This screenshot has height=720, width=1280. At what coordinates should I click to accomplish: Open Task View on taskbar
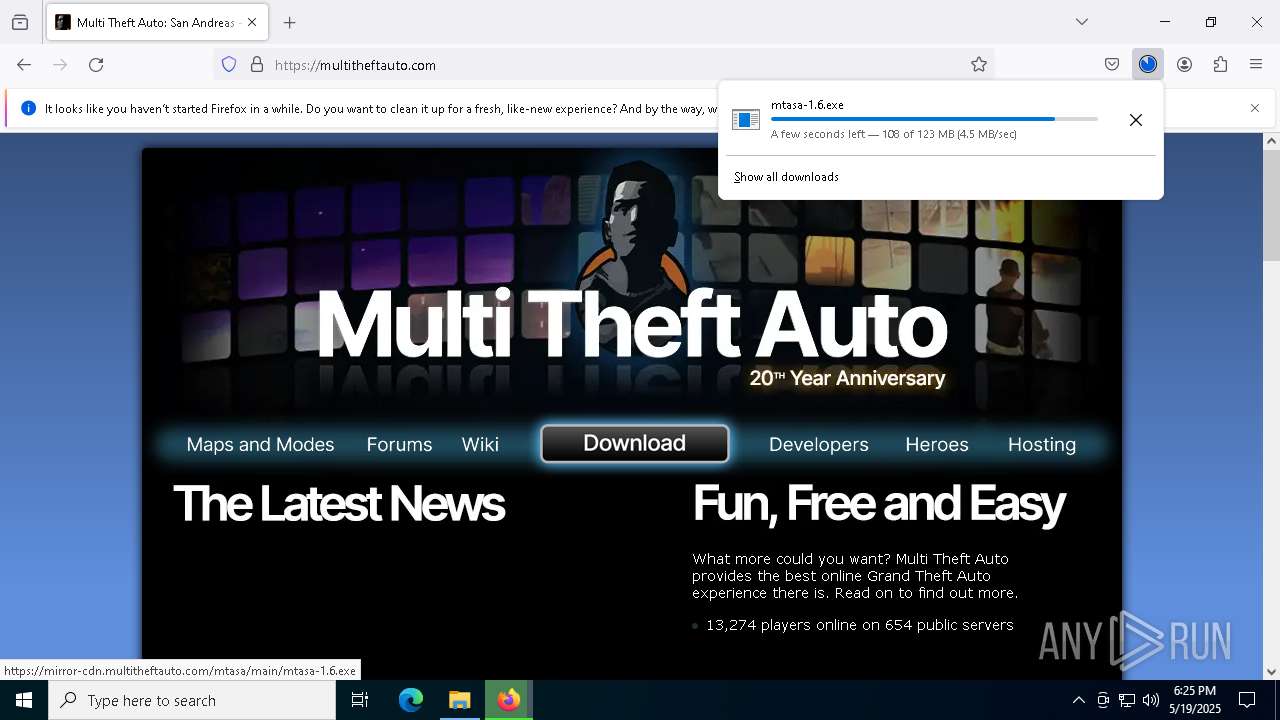(x=360, y=700)
